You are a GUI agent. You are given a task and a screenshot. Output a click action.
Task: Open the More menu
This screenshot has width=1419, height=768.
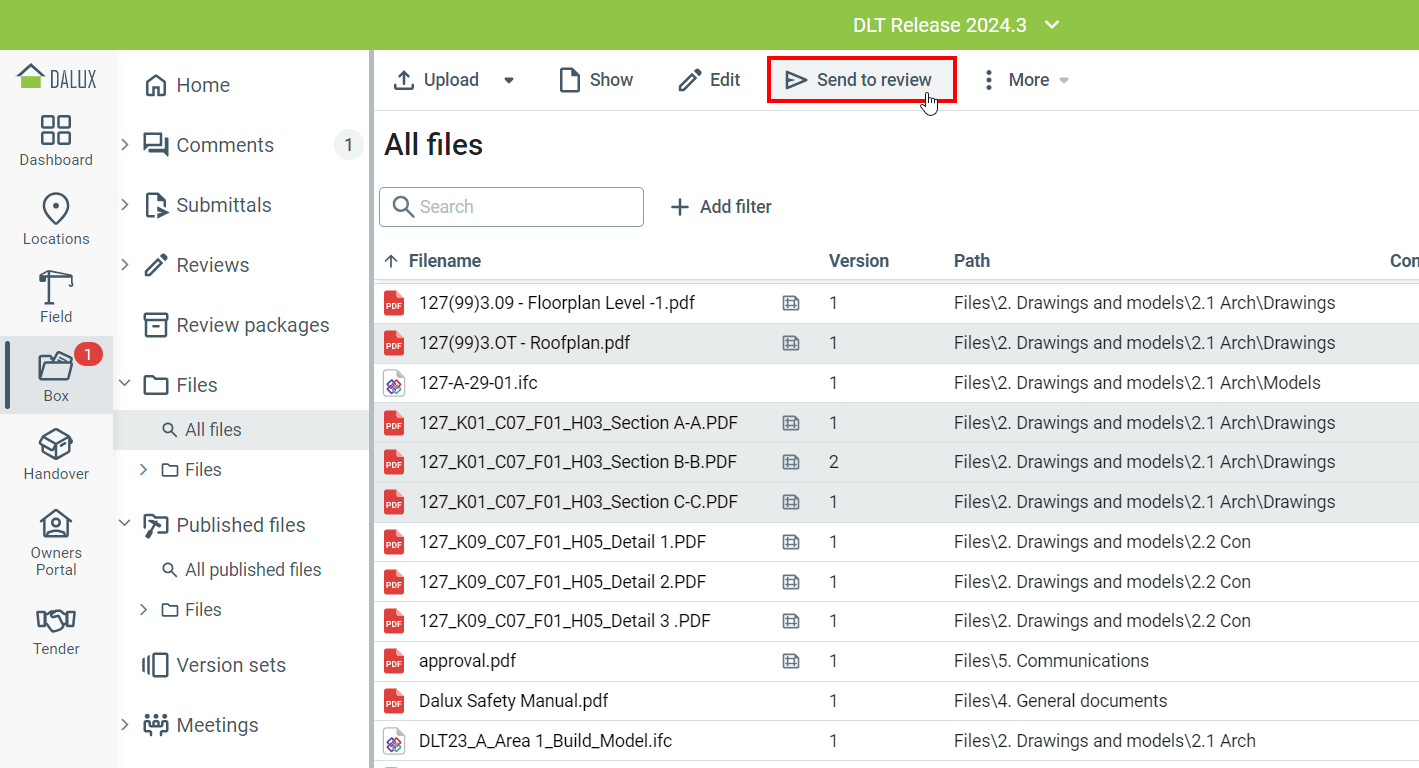1025,80
